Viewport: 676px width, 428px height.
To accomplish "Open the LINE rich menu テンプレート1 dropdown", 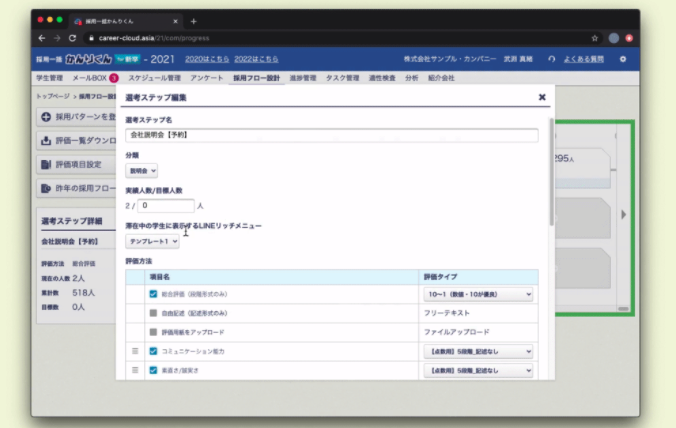I will 152,242.
